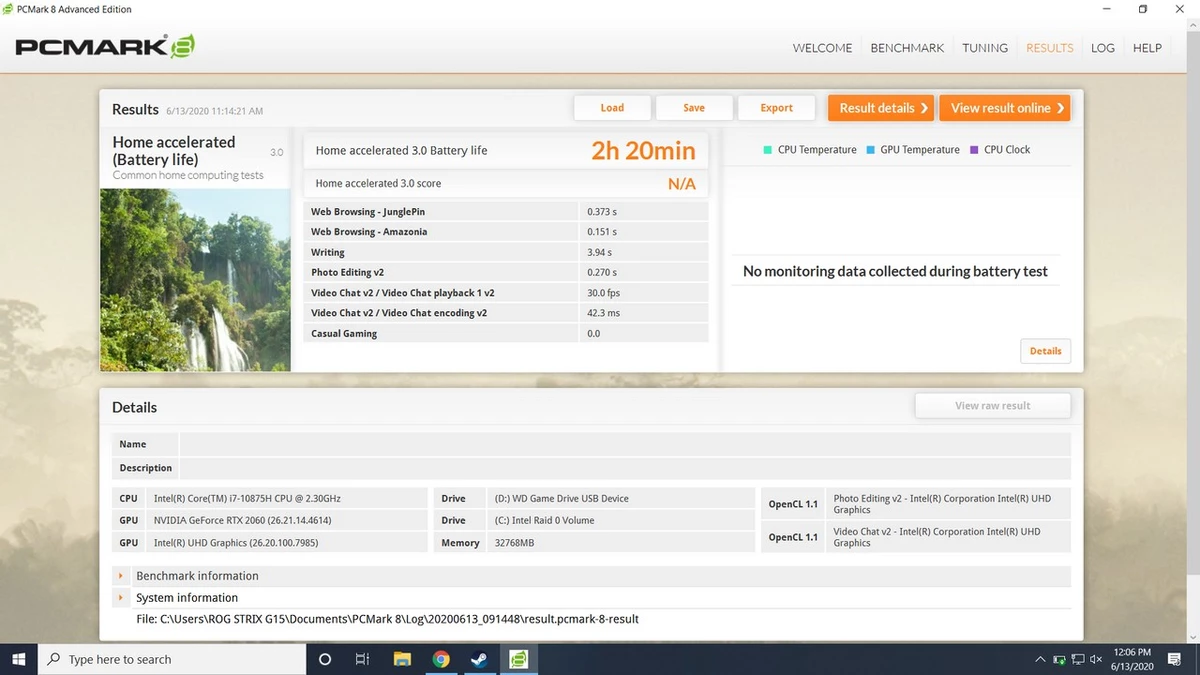Open Task View from the taskbar
This screenshot has height=675, width=1200.
[x=363, y=659]
